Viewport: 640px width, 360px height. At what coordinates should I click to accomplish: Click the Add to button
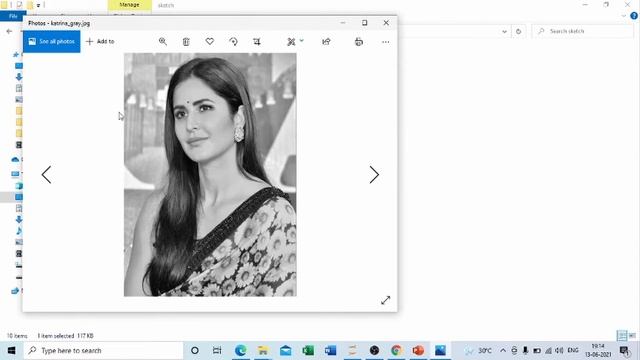point(100,41)
